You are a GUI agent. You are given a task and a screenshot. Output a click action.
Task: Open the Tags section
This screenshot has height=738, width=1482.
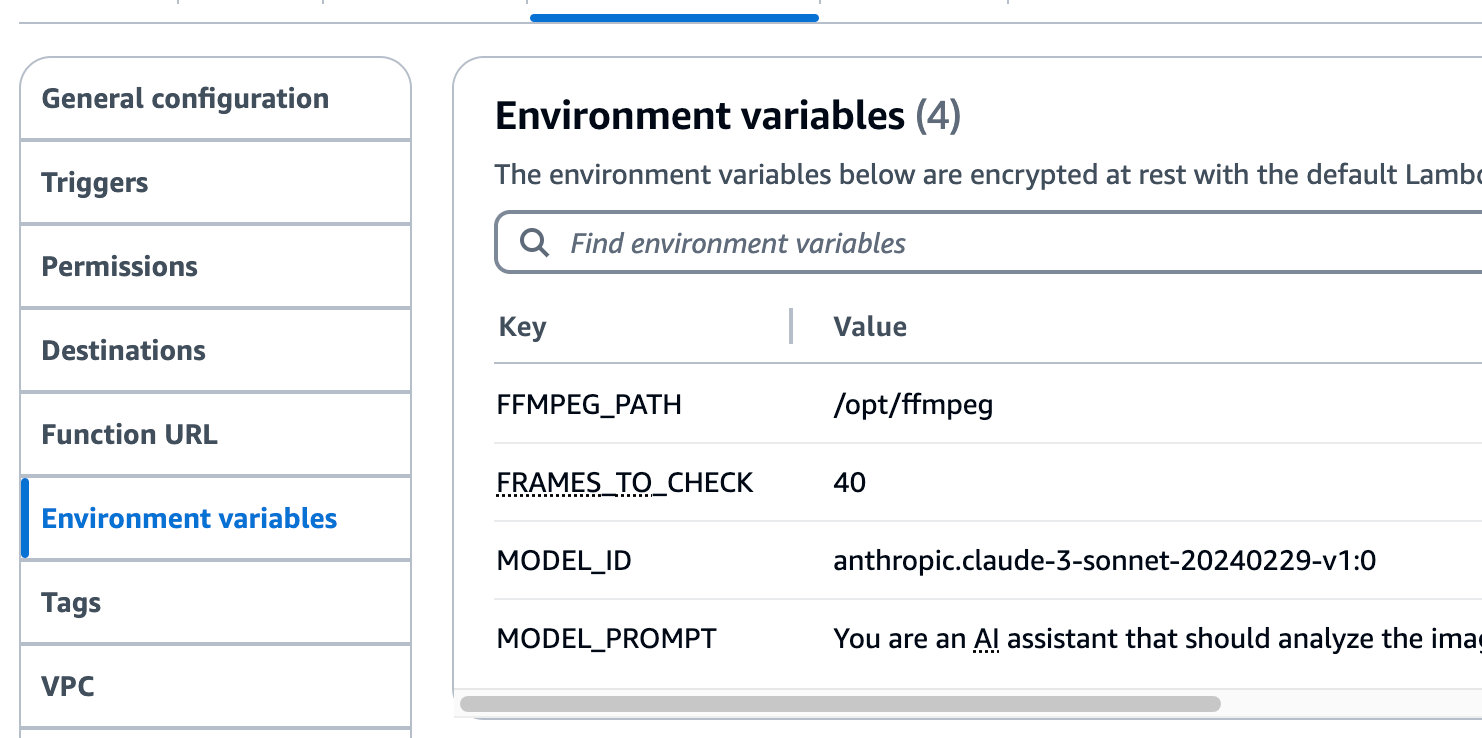(71, 603)
